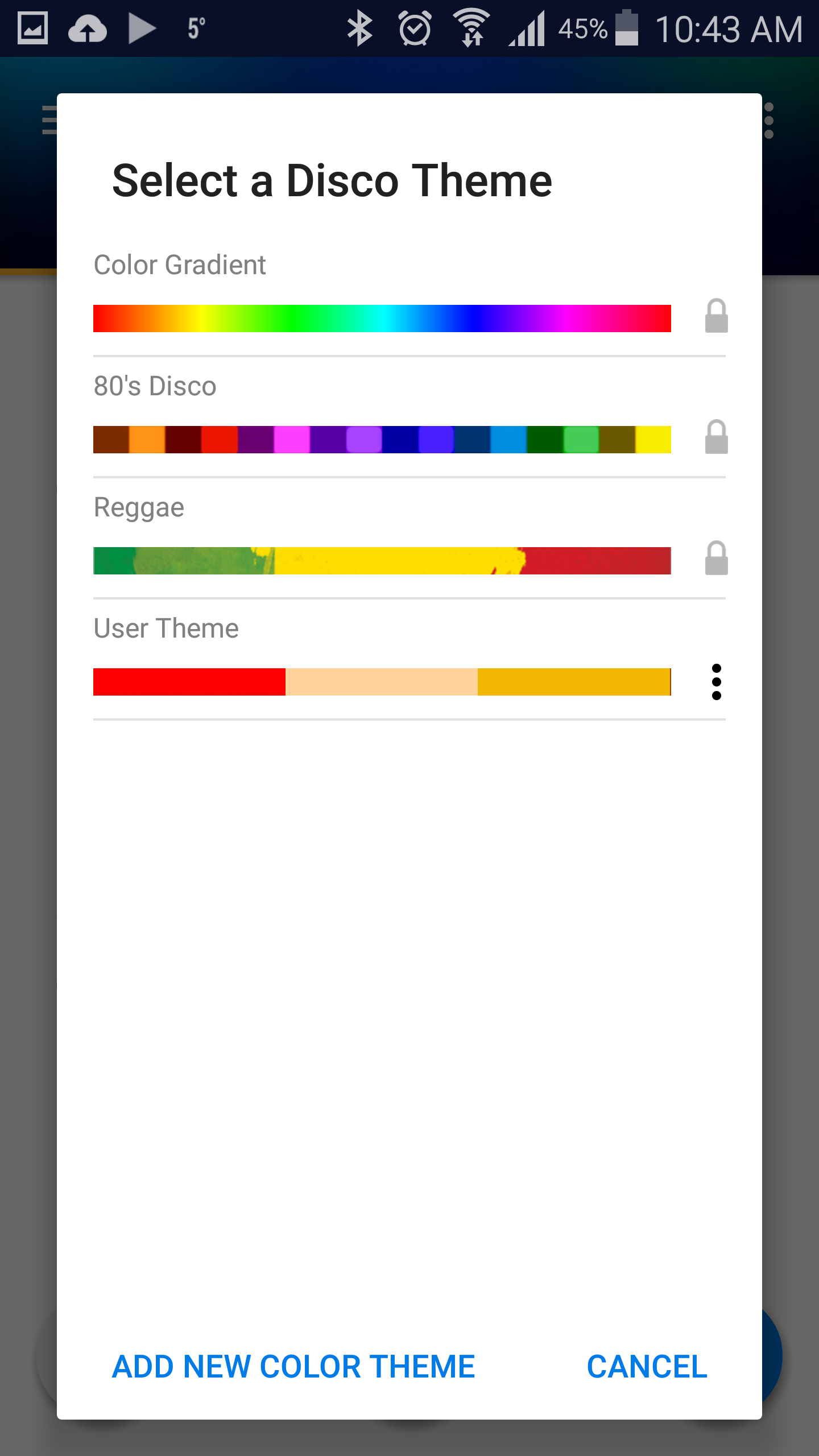Tap Add New Color Theme button
This screenshot has height=1456, width=819.
point(293,1367)
